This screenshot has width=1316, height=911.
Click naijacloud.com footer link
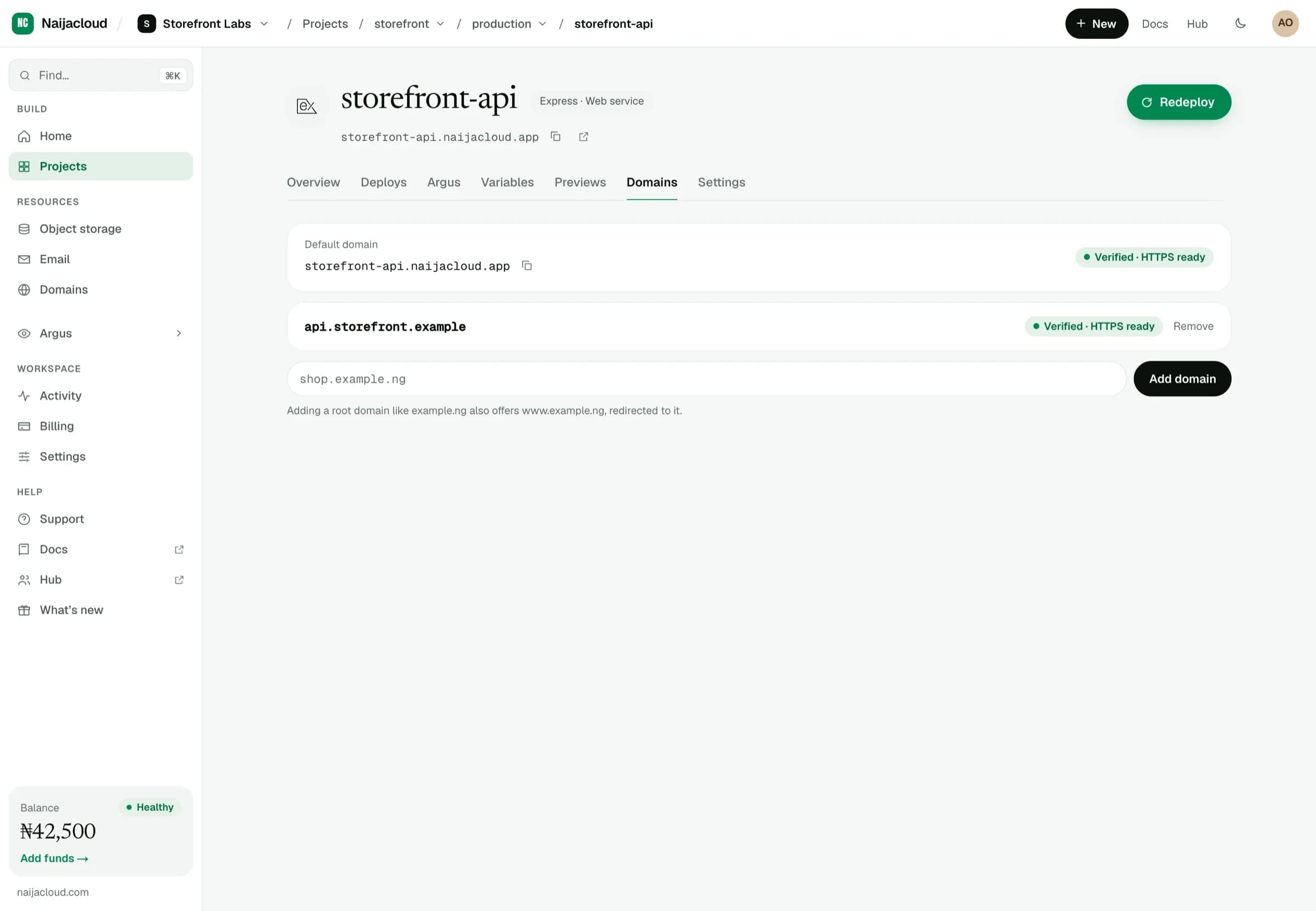pos(53,892)
